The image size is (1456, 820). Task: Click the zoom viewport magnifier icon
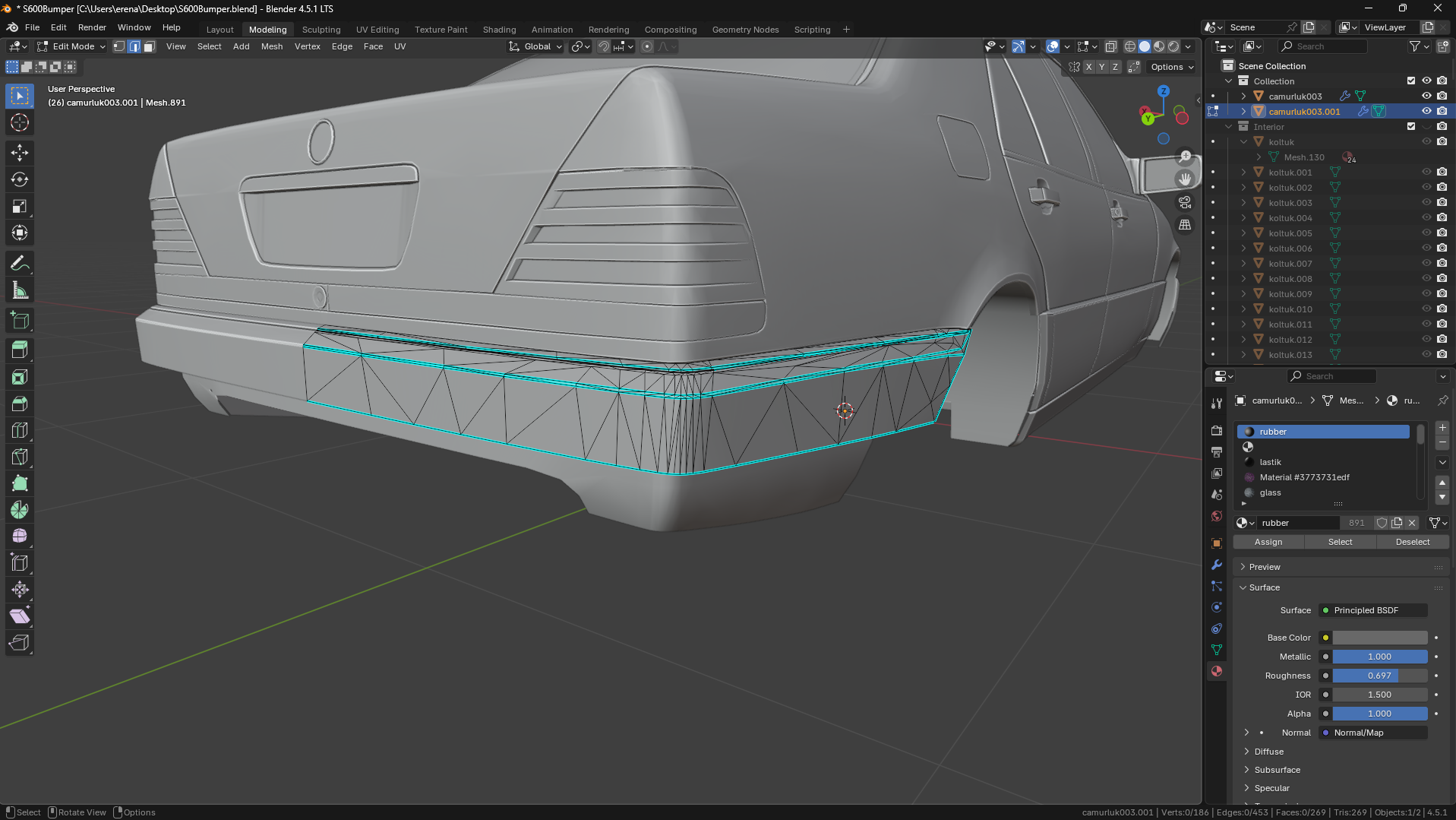(1185, 157)
